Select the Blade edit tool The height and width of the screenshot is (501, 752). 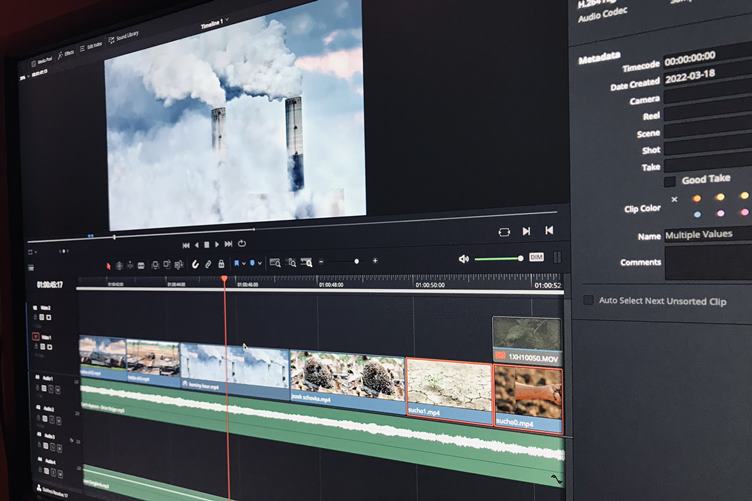pyautogui.click(x=141, y=265)
